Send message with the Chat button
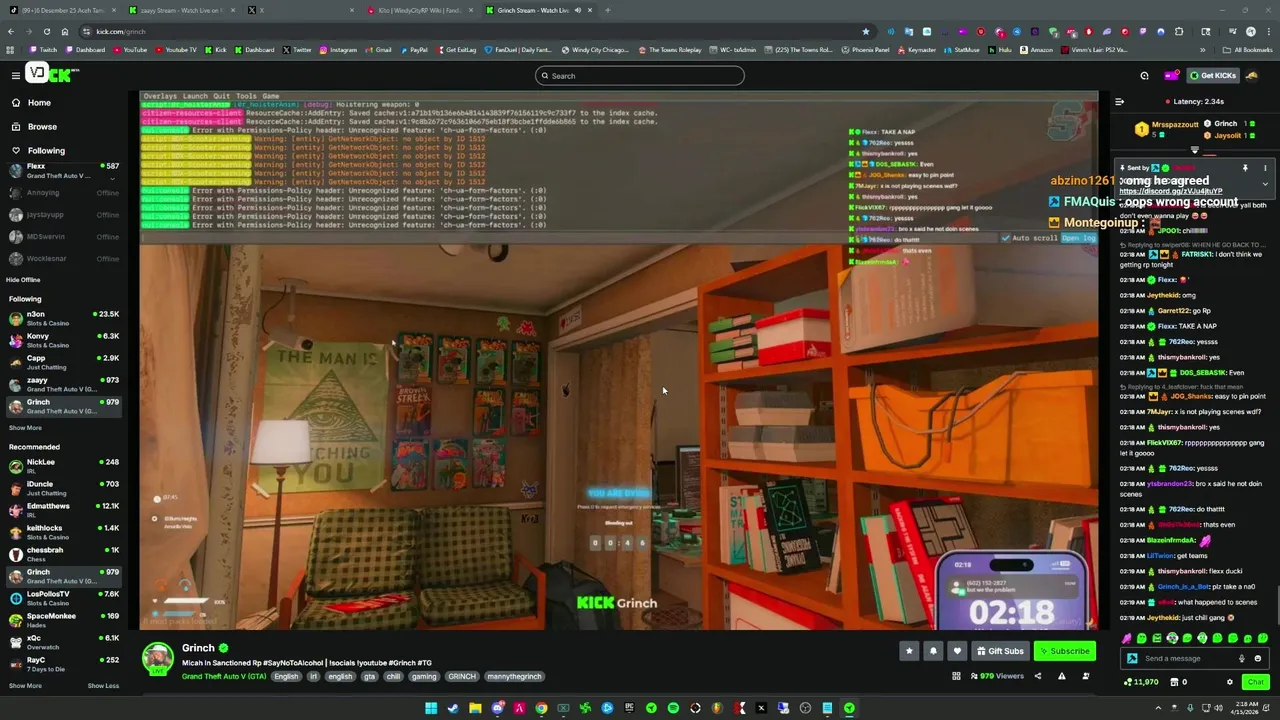The width and height of the screenshot is (1280, 720). tap(1255, 682)
